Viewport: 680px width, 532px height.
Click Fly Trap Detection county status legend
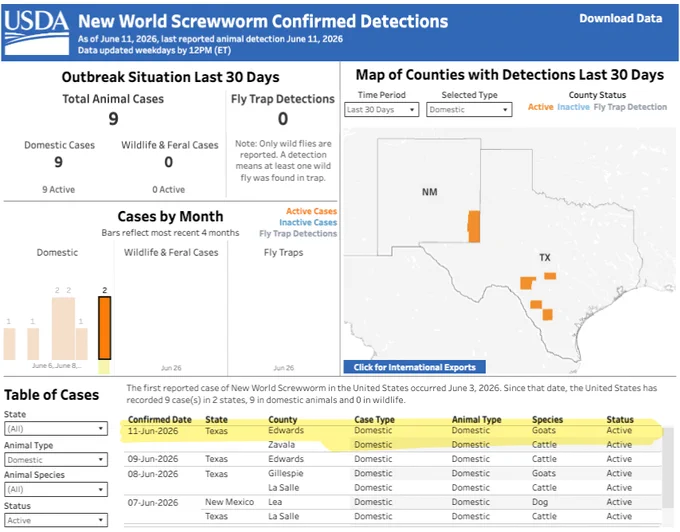(630, 107)
